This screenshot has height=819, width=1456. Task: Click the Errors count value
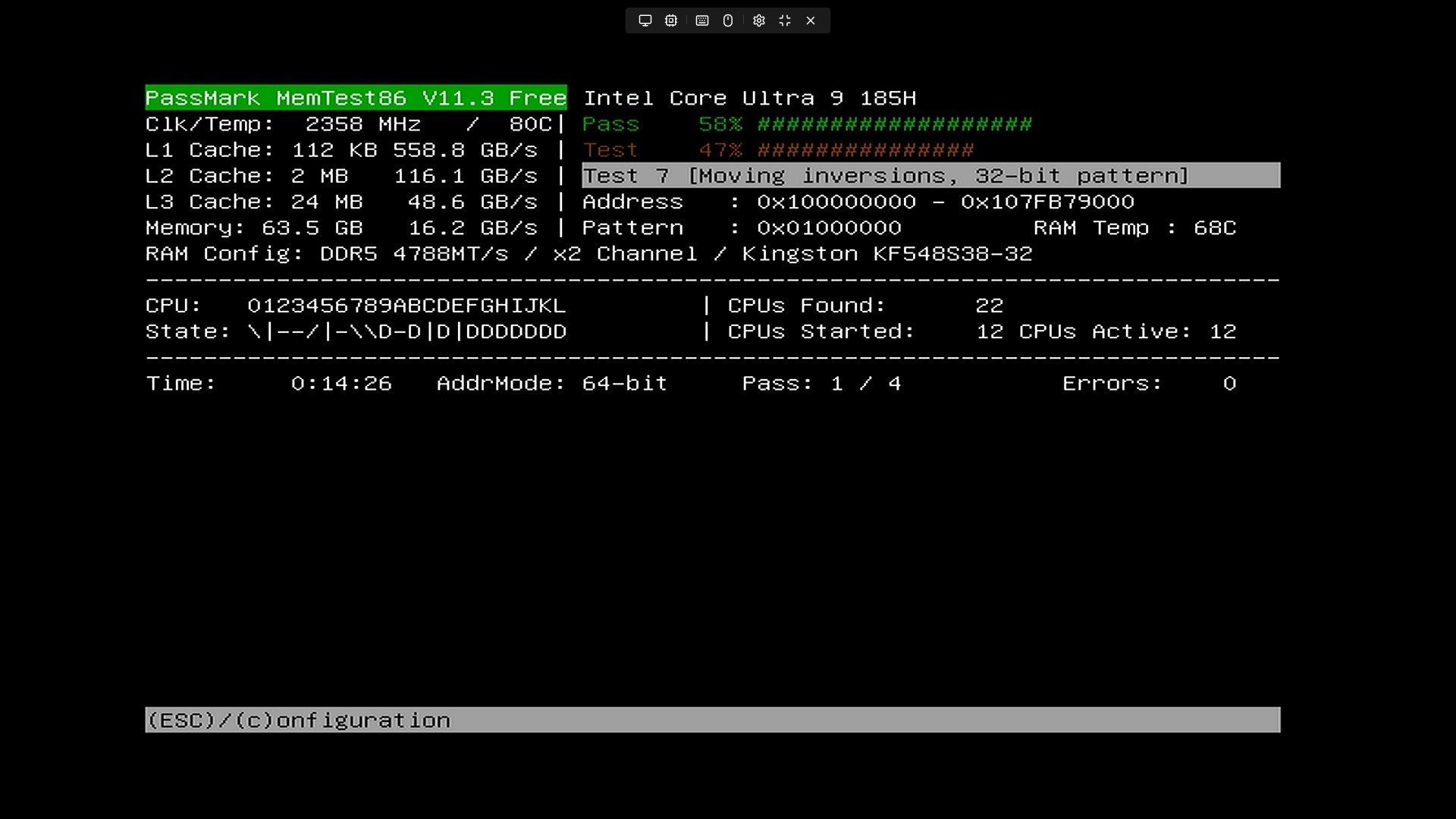(x=1228, y=384)
